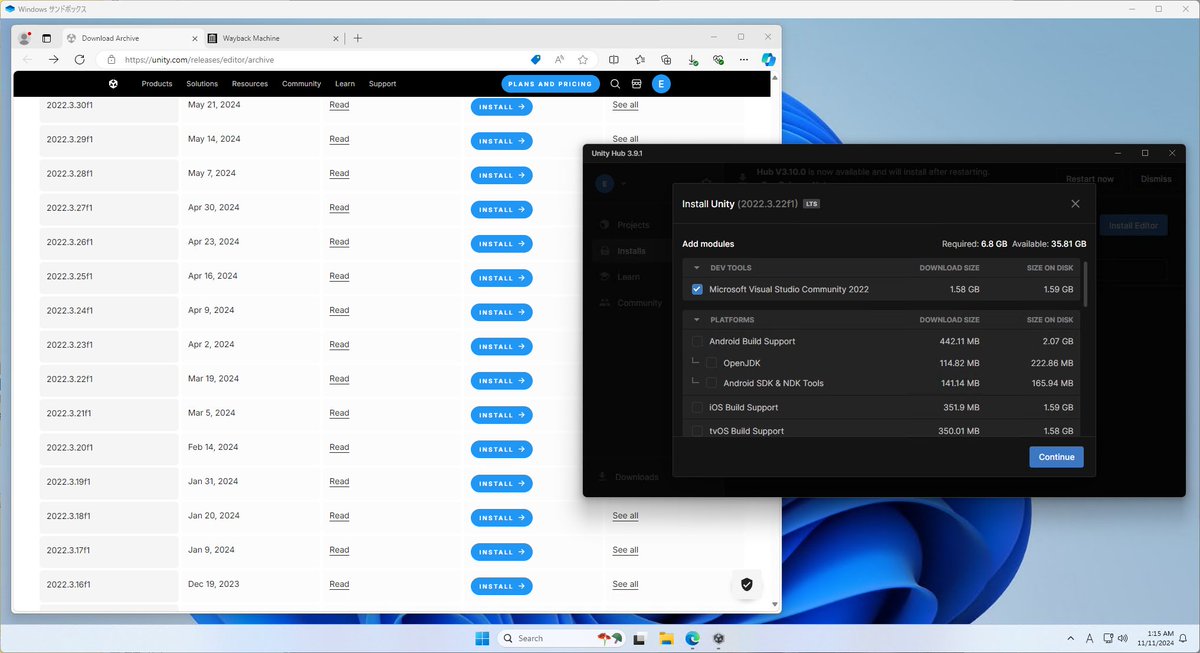
Task: Click the shopping price tag icon in address bar
Action: click(536, 60)
